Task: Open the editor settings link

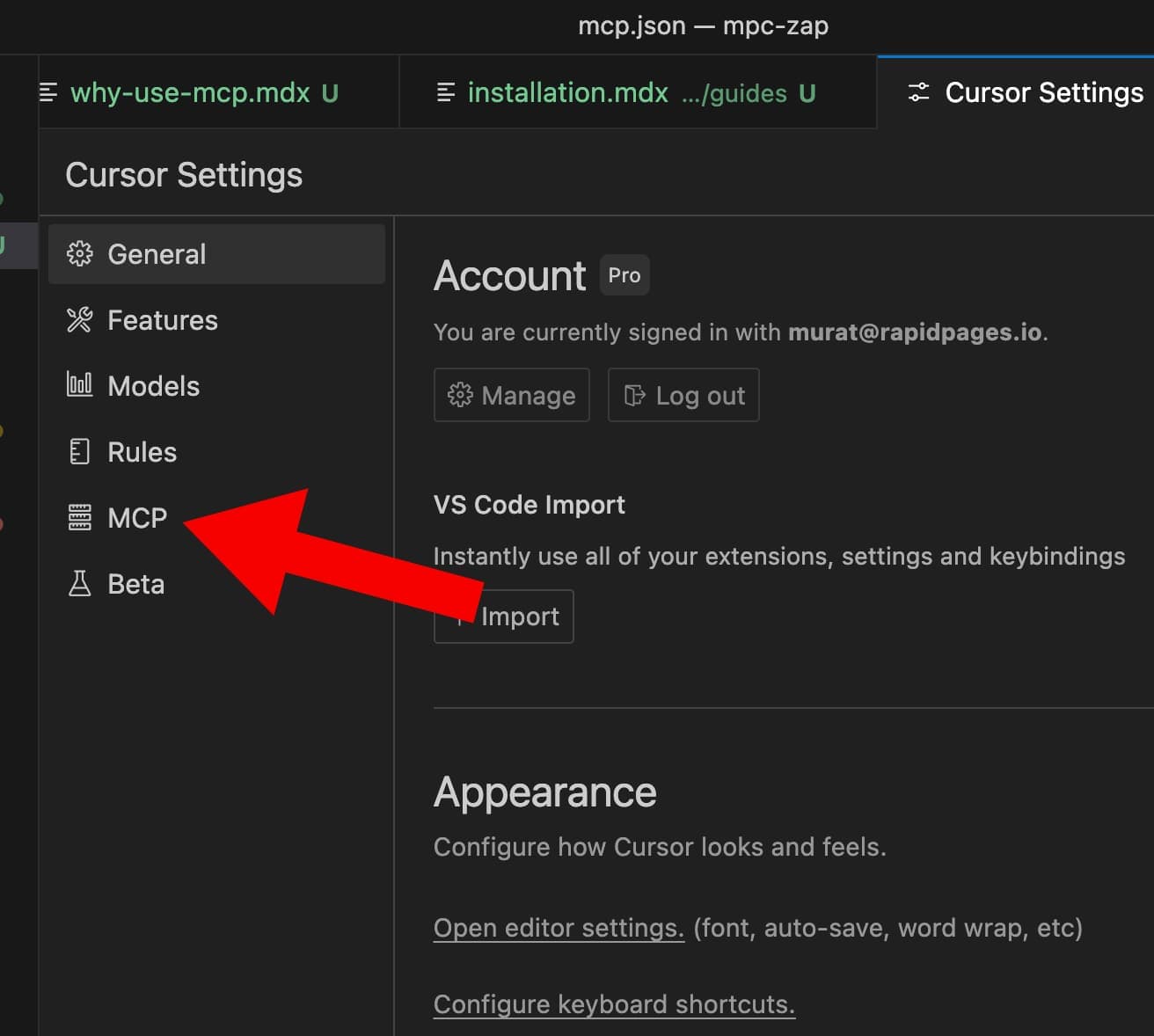Action: pos(559,928)
